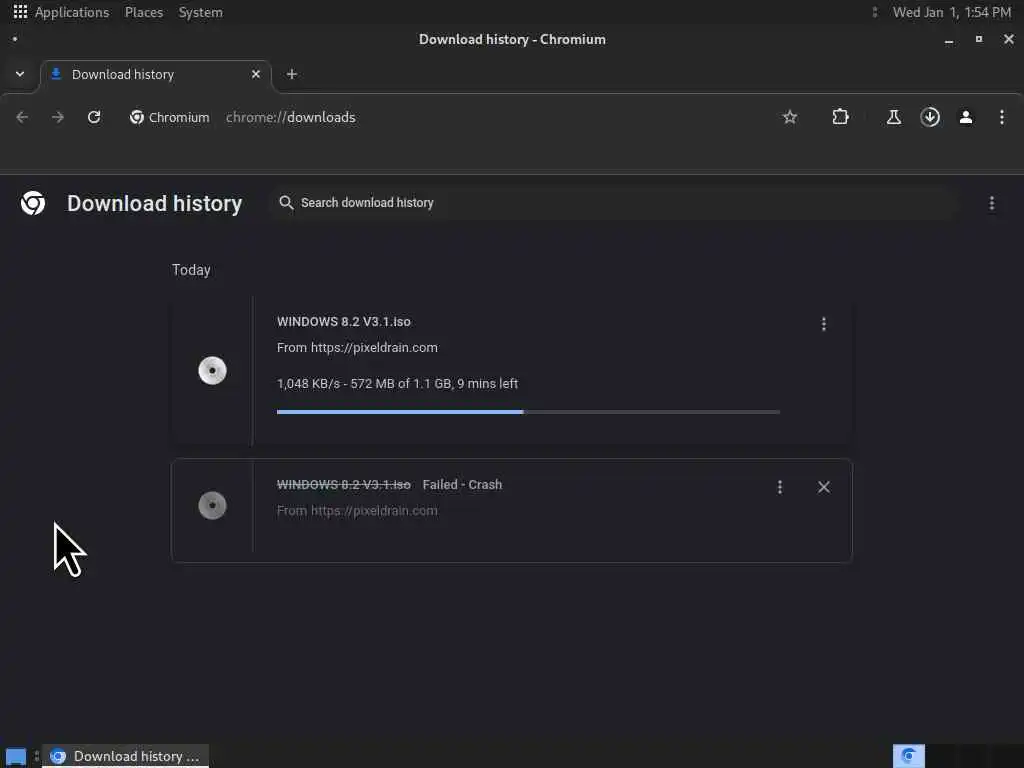Open the Chrome Labs flask icon
This screenshot has height=768, width=1024.
click(893, 117)
